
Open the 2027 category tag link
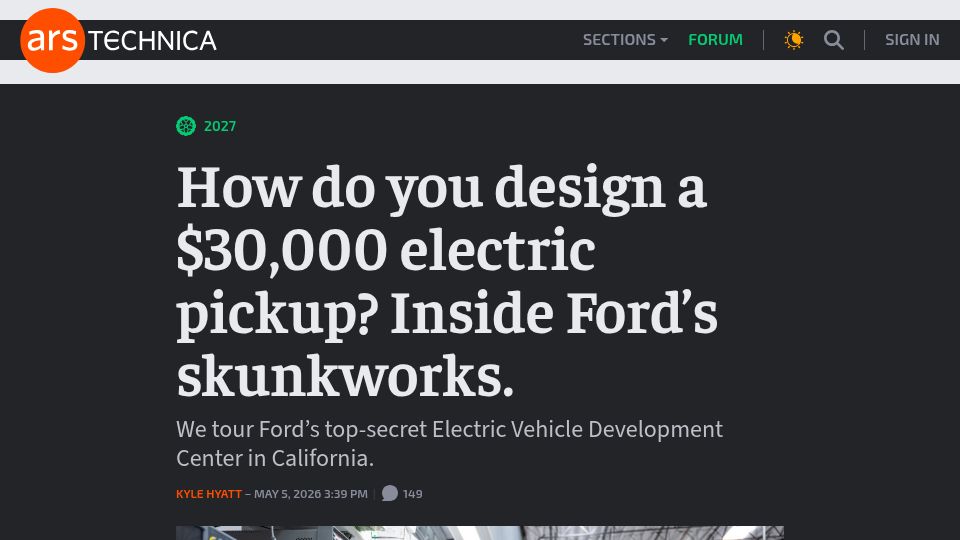coord(220,126)
